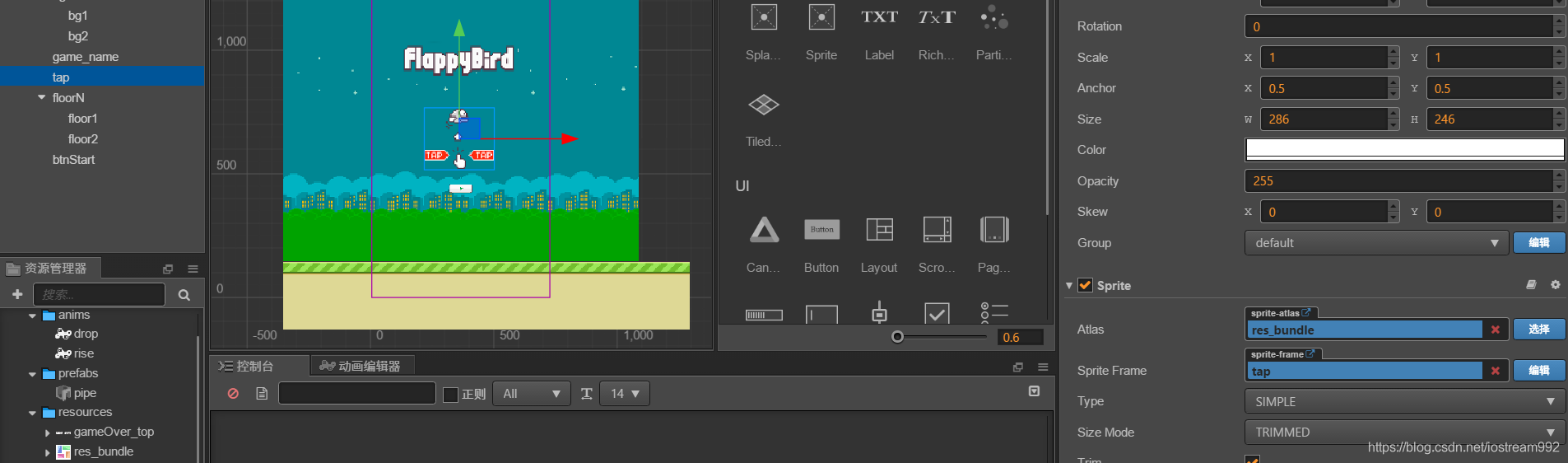The height and width of the screenshot is (463, 1568).
Task: Click the add asset plus icon
Action: (17, 294)
